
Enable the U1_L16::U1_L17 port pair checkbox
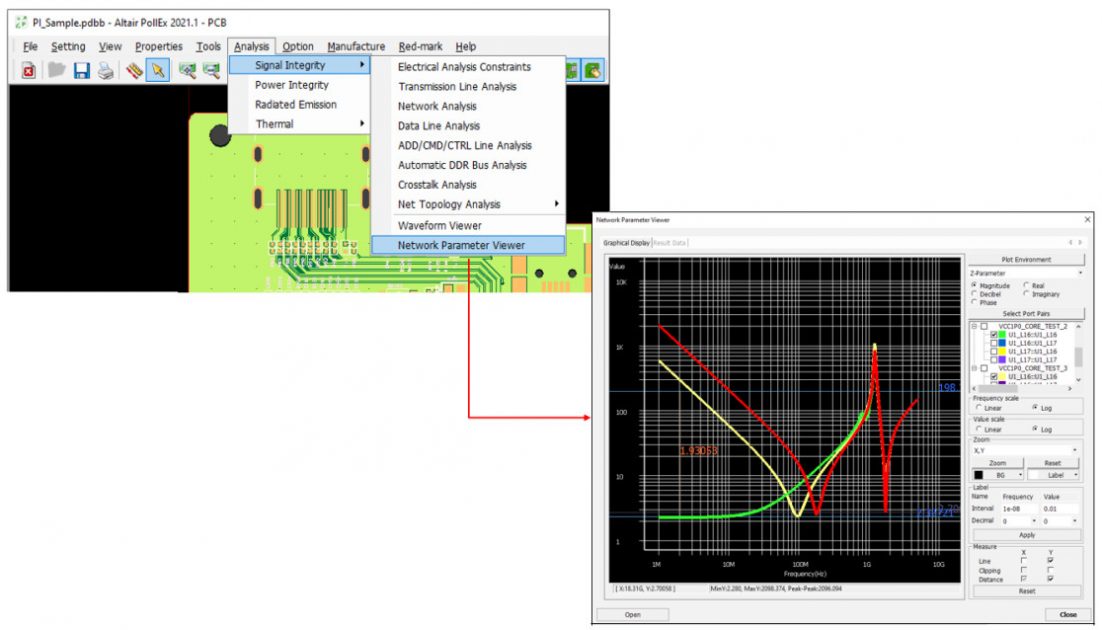coord(994,343)
